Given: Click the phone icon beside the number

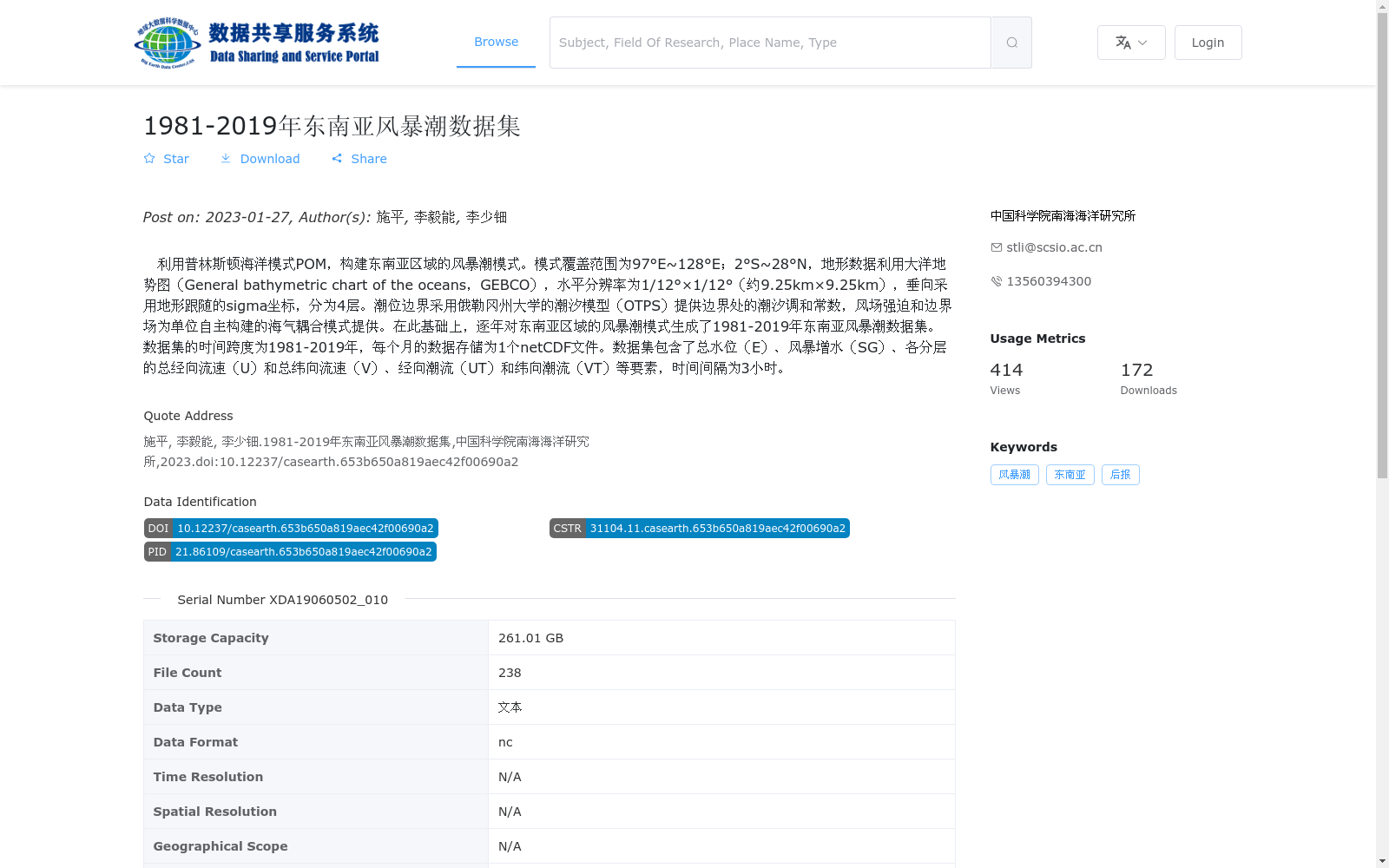Looking at the screenshot, I should 997,281.
